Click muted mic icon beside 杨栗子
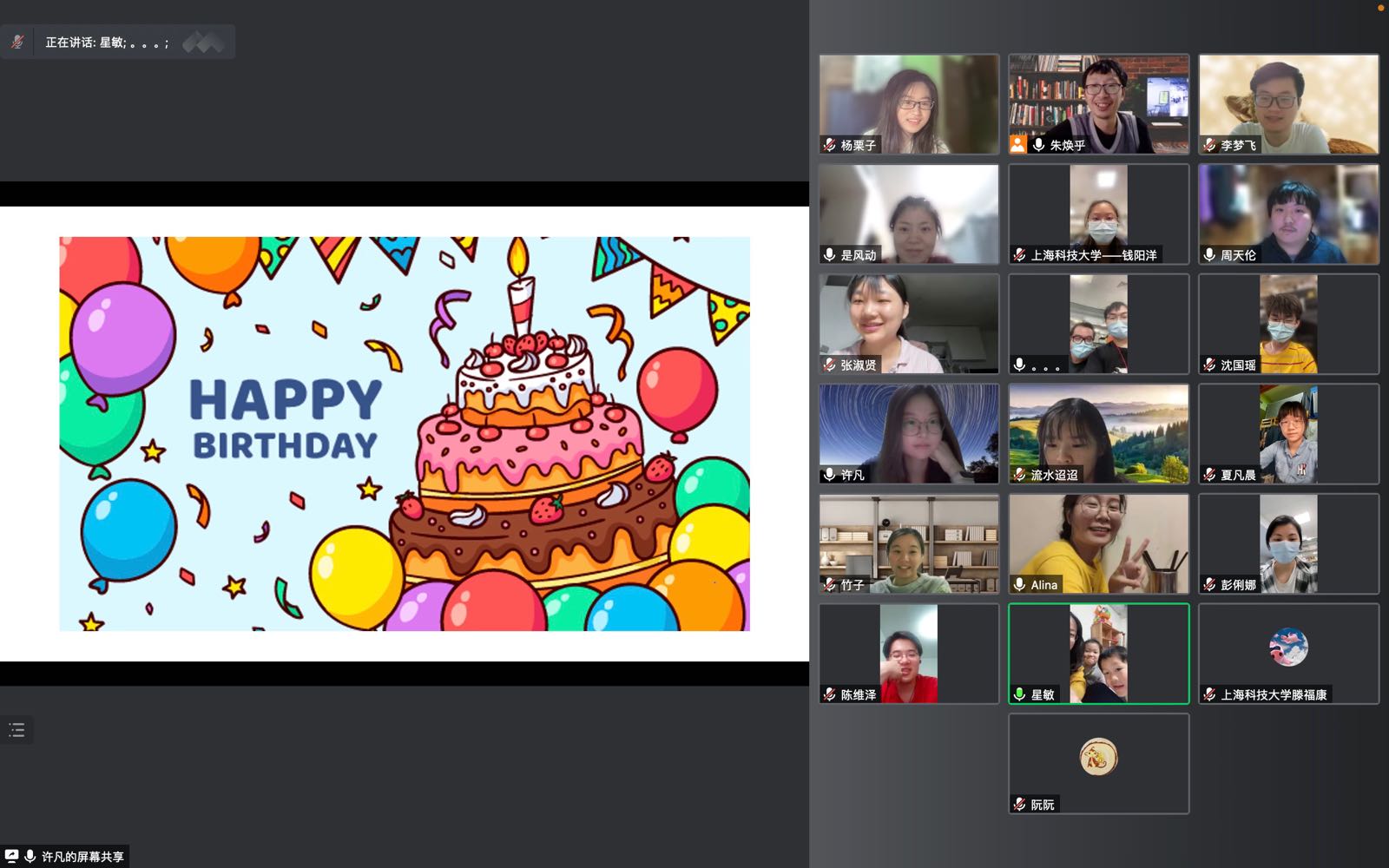This screenshot has width=1389, height=868. click(x=830, y=145)
